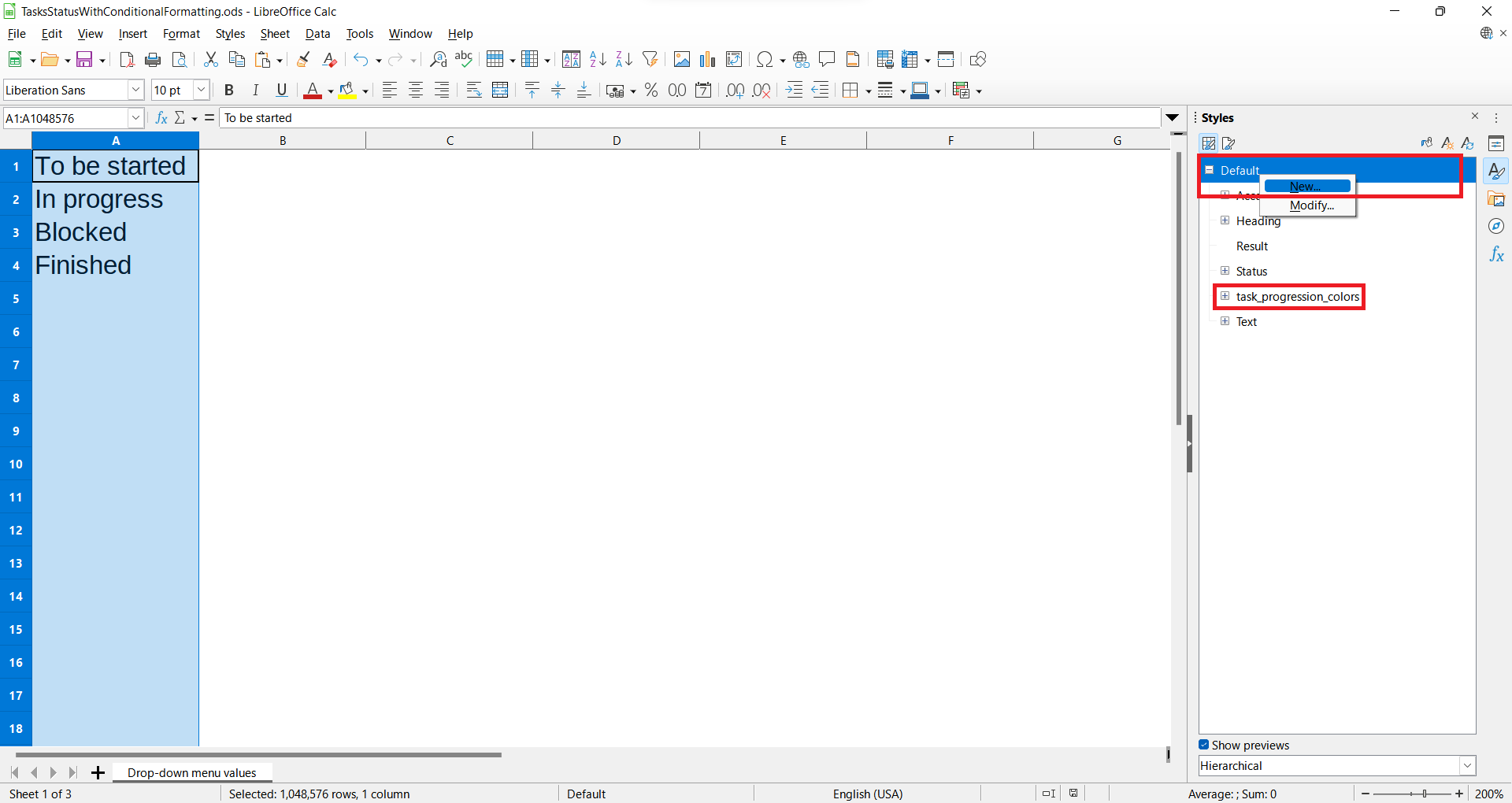Click the zoom out minus button
Image resolution: width=1512 pixels, height=803 pixels.
pyautogui.click(x=1366, y=794)
